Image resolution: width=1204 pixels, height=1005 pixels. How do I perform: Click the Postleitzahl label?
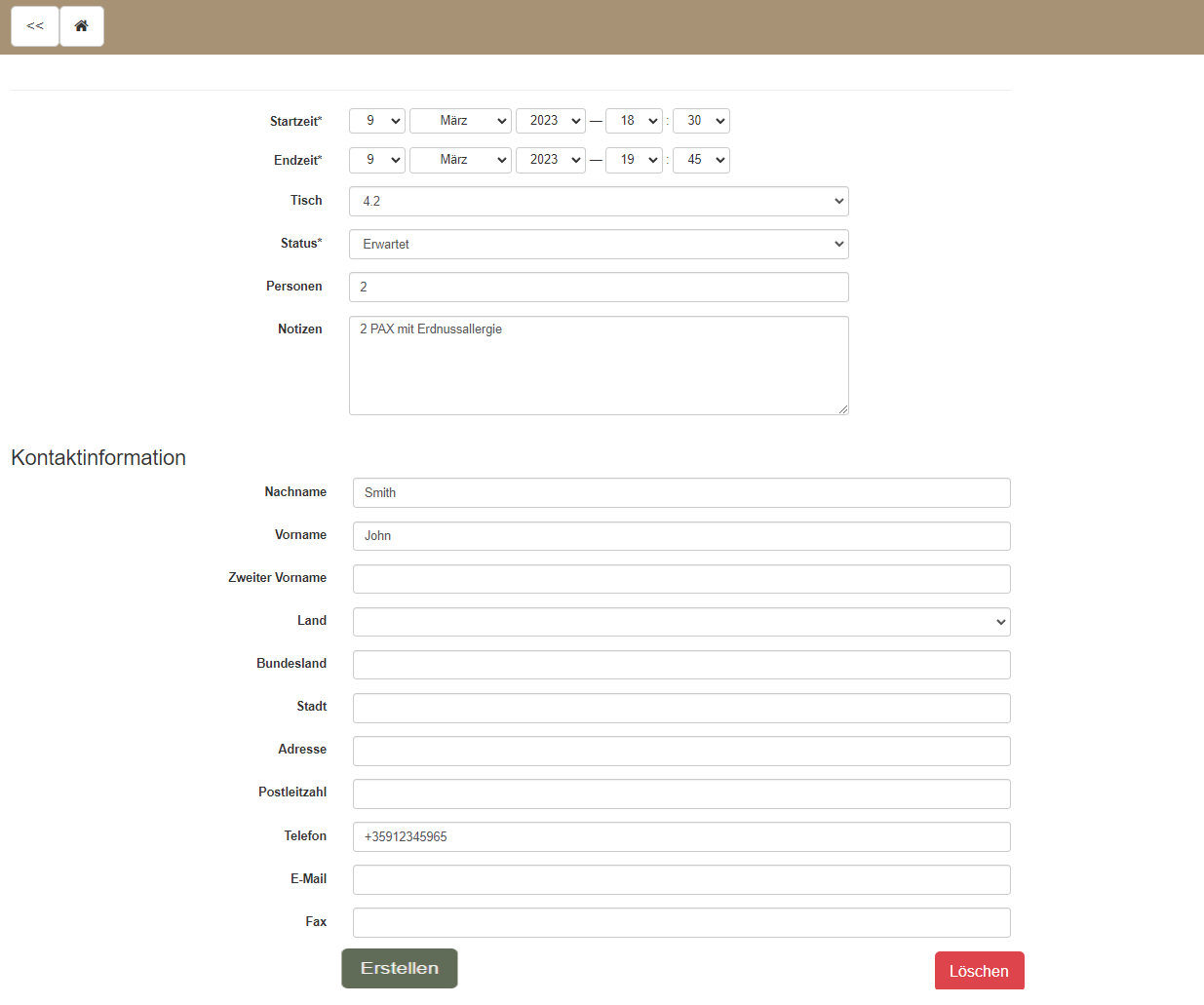[292, 792]
